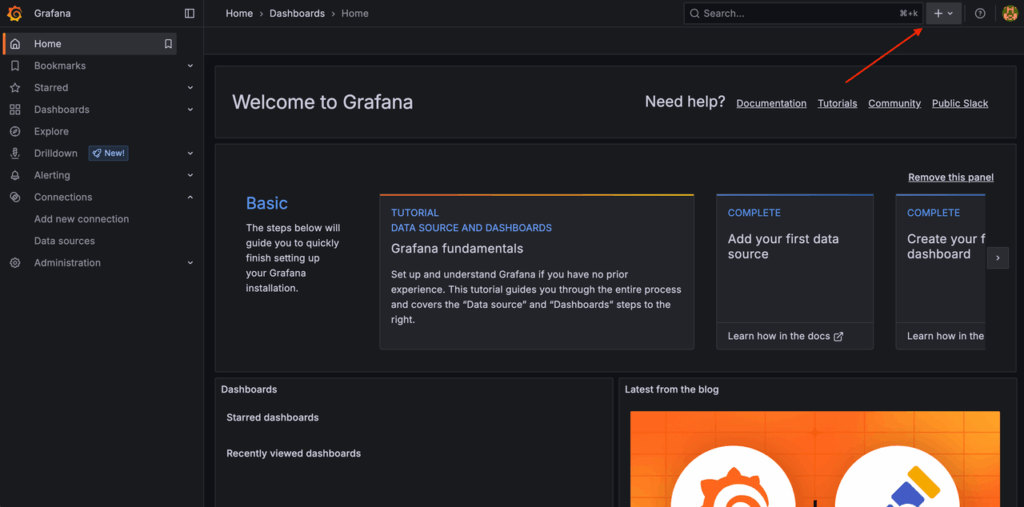1024x507 pixels.
Task: Click the Home house icon in sidebar
Action: click(x=15, y=44)
